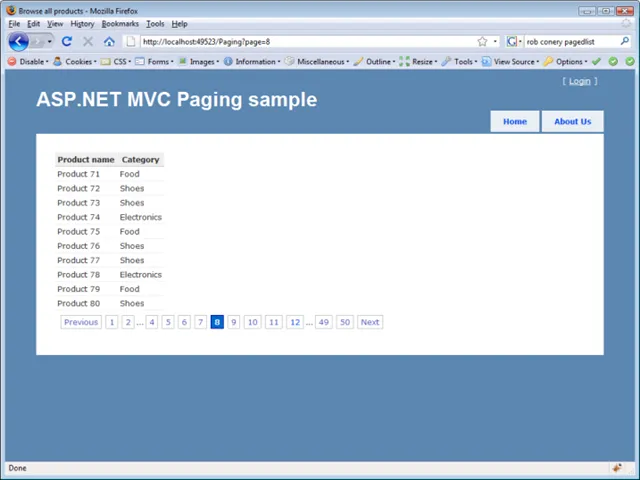The image size is (640, 480).
Task: Click the Options key icon
Action: pyautogui.click(x=548, y=61)
